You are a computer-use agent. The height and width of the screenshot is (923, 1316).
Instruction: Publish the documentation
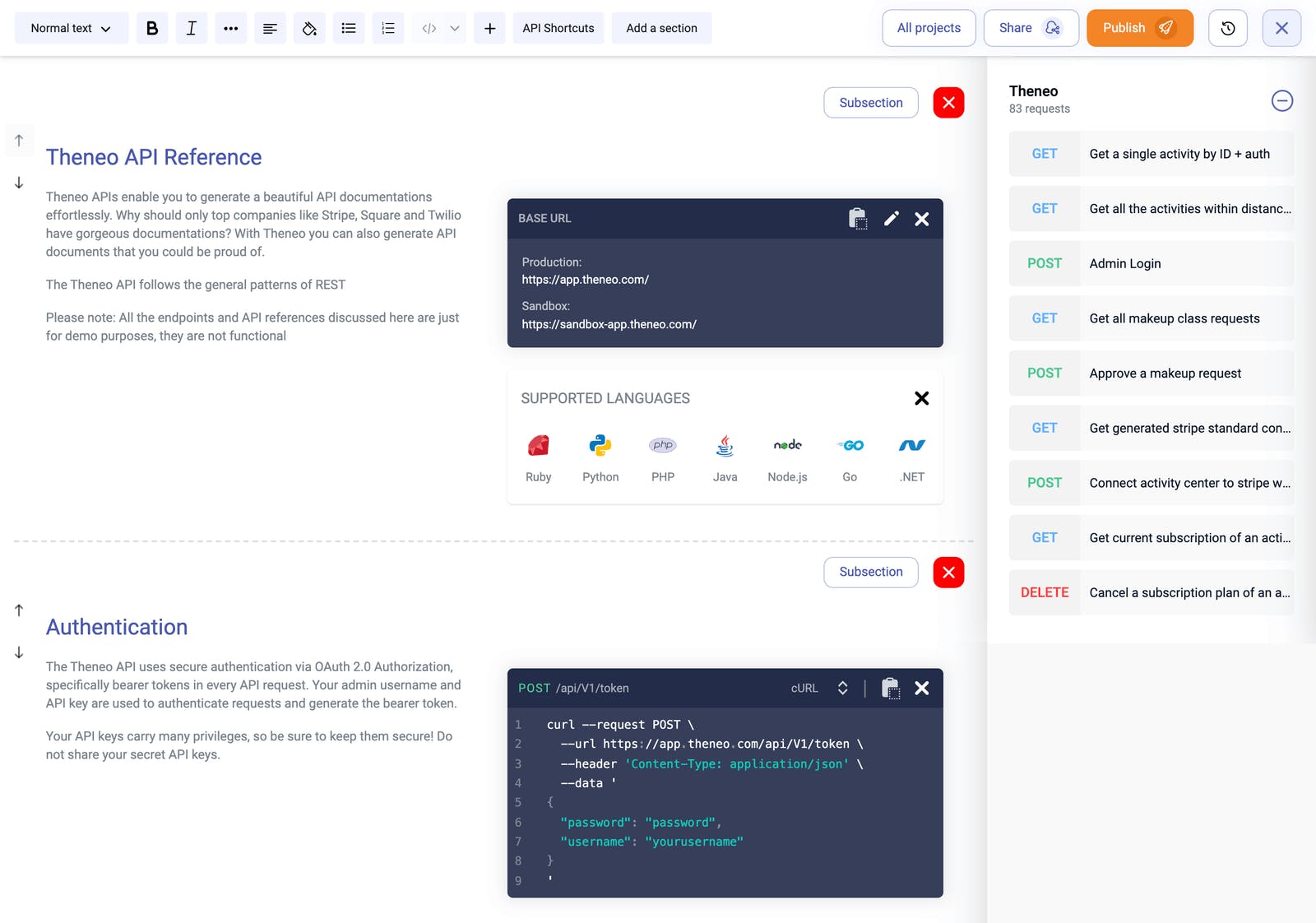click(1139, 28)
